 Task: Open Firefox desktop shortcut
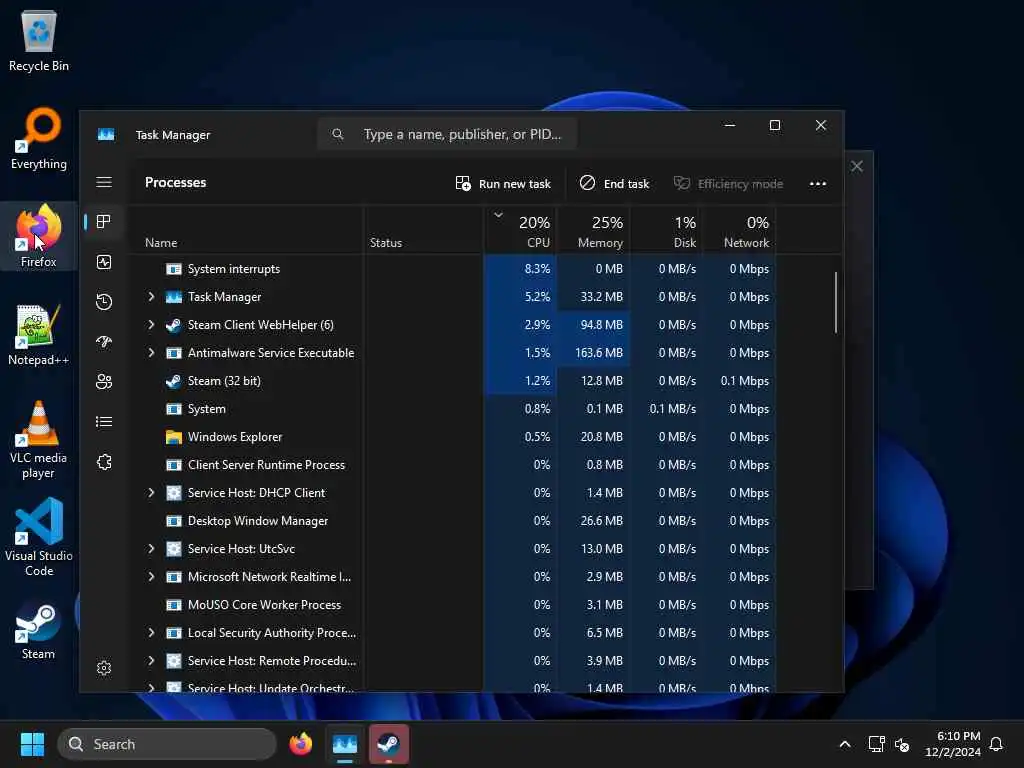click(x=39, y=236)
